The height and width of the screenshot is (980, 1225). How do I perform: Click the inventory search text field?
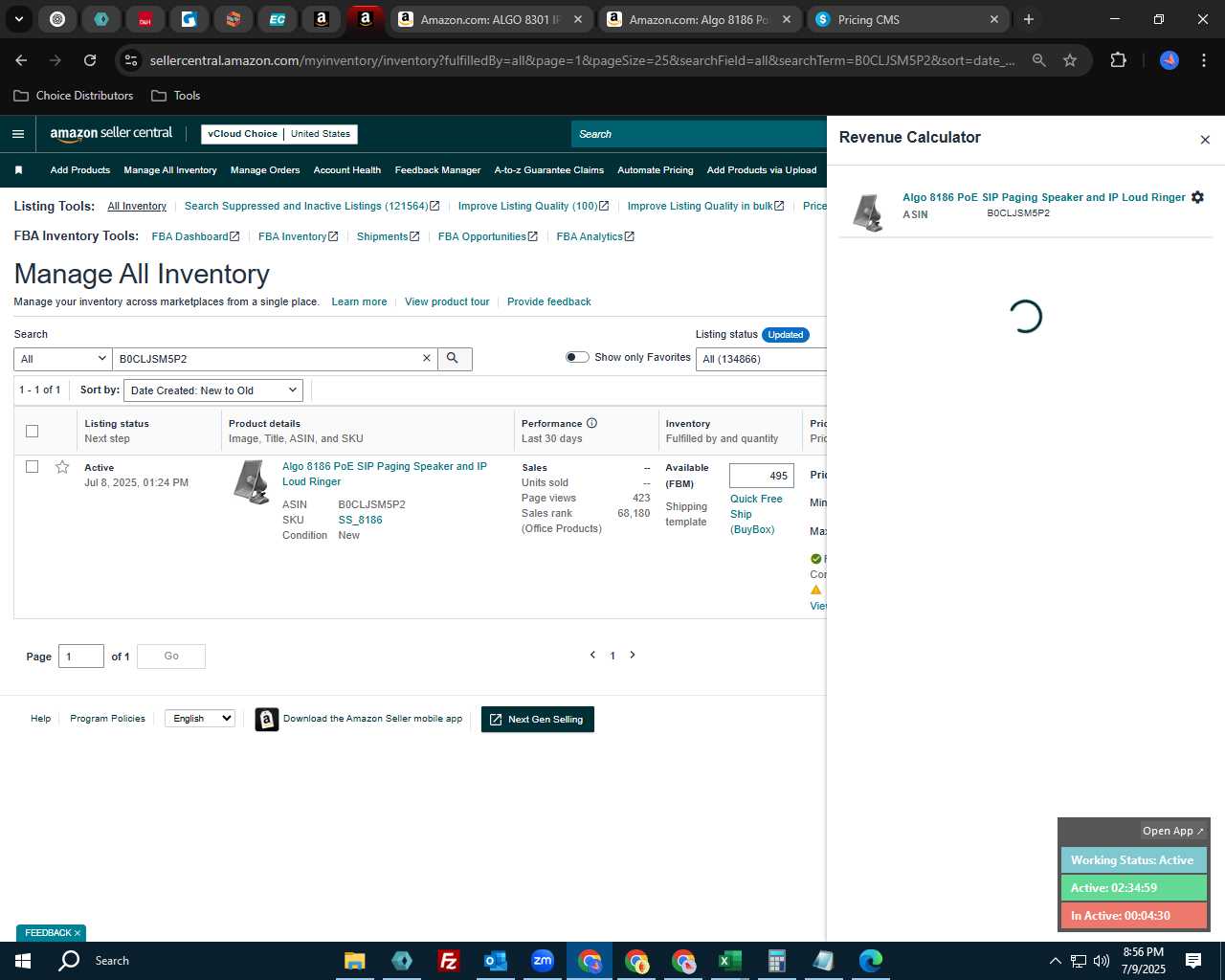point(266,359)
